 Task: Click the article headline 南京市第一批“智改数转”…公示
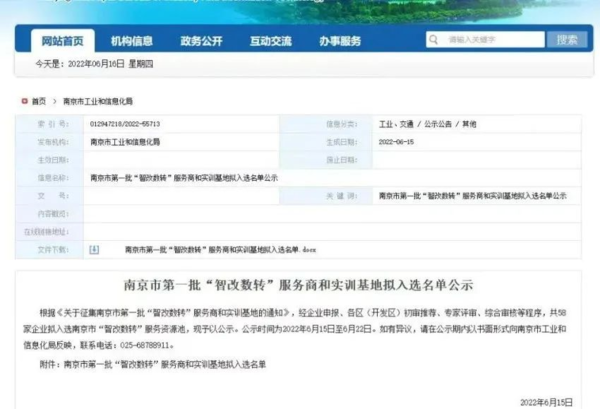click(x=298, y=285)
